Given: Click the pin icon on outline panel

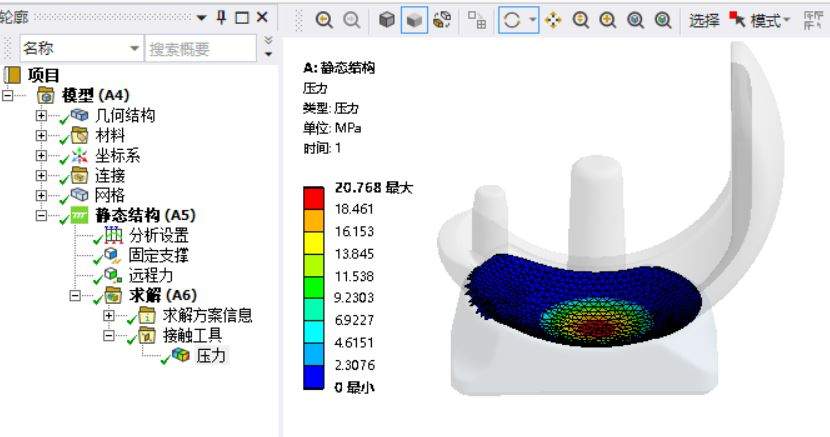Looking at the screenshot, I should [221, 17].
